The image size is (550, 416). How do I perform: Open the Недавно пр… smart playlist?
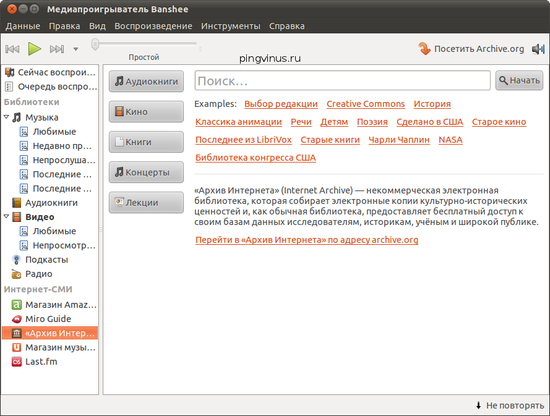62,146
